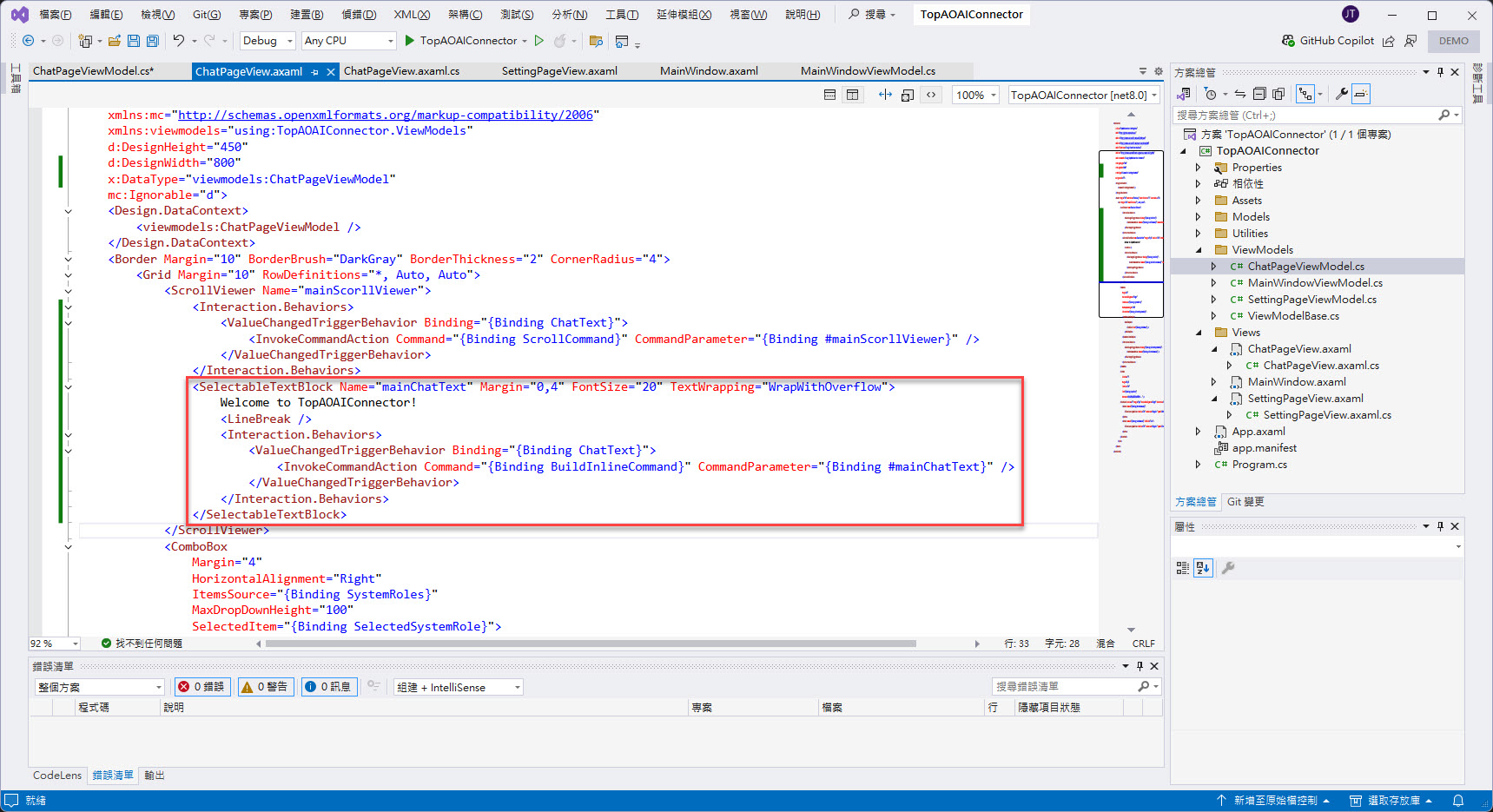1493x812 pixels.
Task: Open the 整個方案 scope dropdown in Error List
Action: 100,687
